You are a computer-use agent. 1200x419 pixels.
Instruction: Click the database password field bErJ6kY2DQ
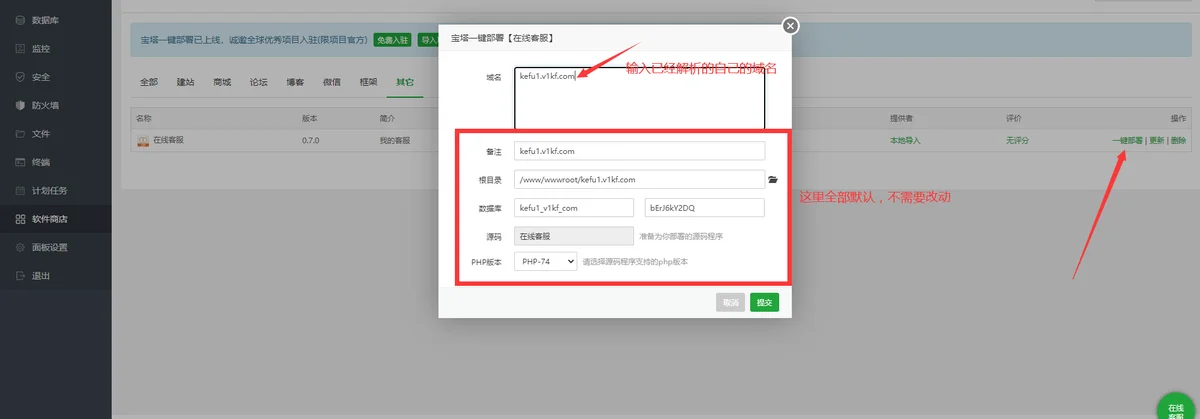tap(704, 208)
